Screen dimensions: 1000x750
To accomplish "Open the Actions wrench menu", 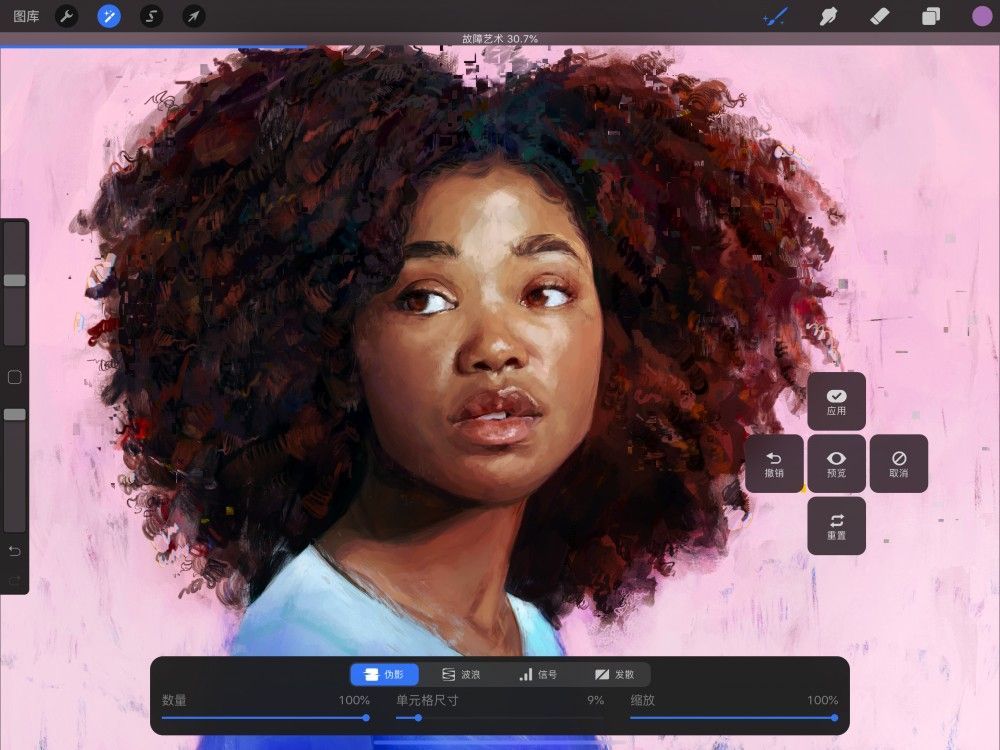I will click(x=66, y=15).
